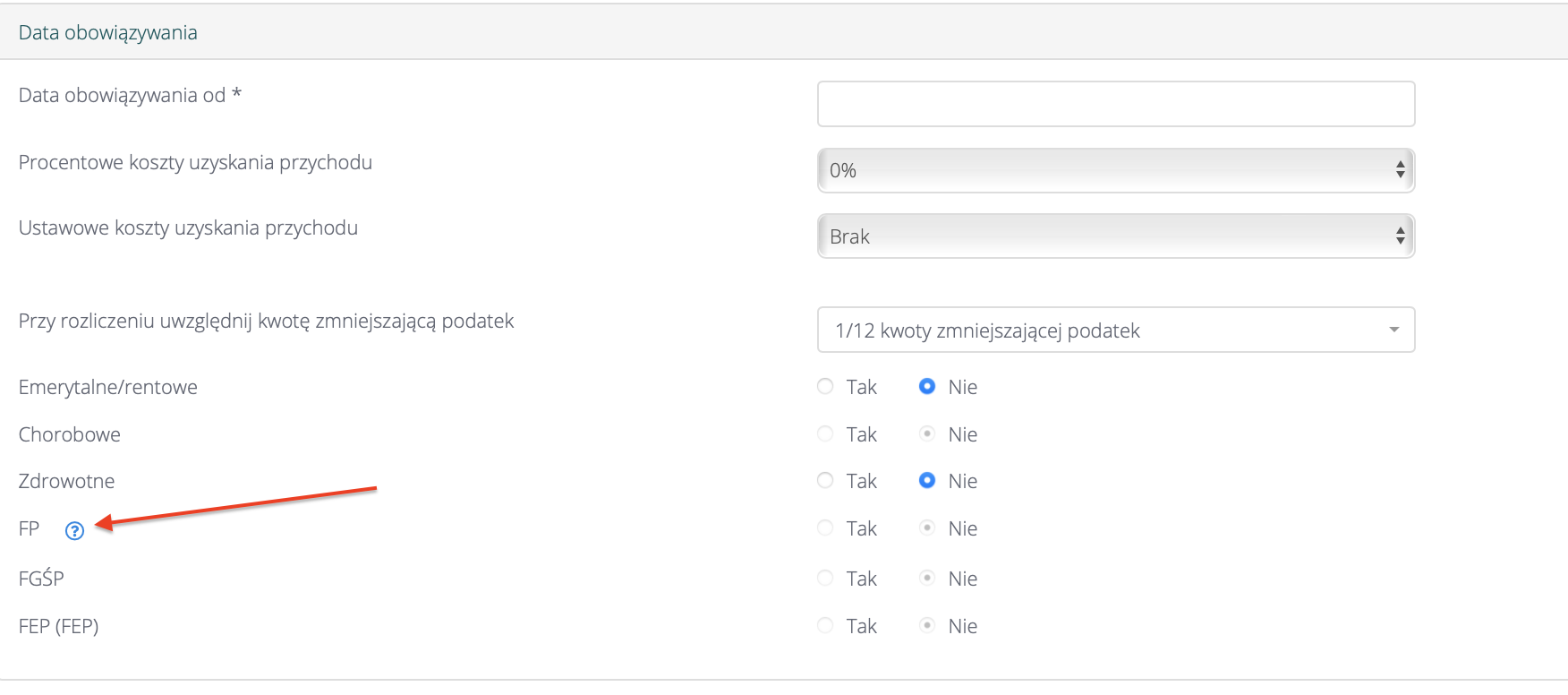
Task: Click the Zdrowotne row label
Action: point(66,482)
